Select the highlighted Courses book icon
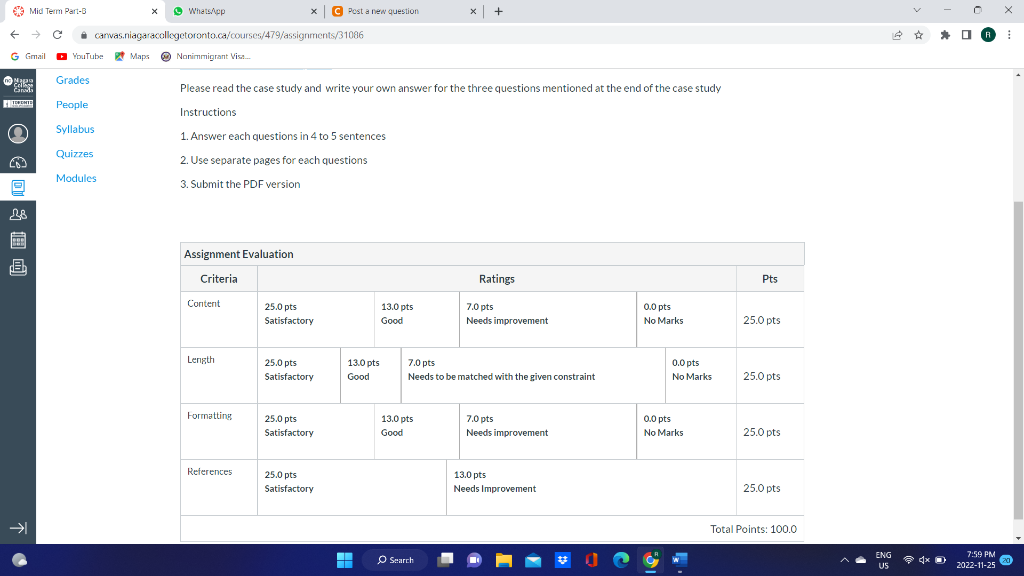Image resolution: width=1024 pixels, height=576 pixels. 17,186
